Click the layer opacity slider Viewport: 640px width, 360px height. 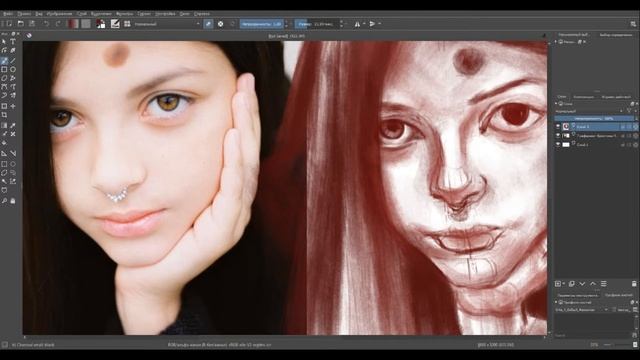pyautogui.click(x=594, y=118)
